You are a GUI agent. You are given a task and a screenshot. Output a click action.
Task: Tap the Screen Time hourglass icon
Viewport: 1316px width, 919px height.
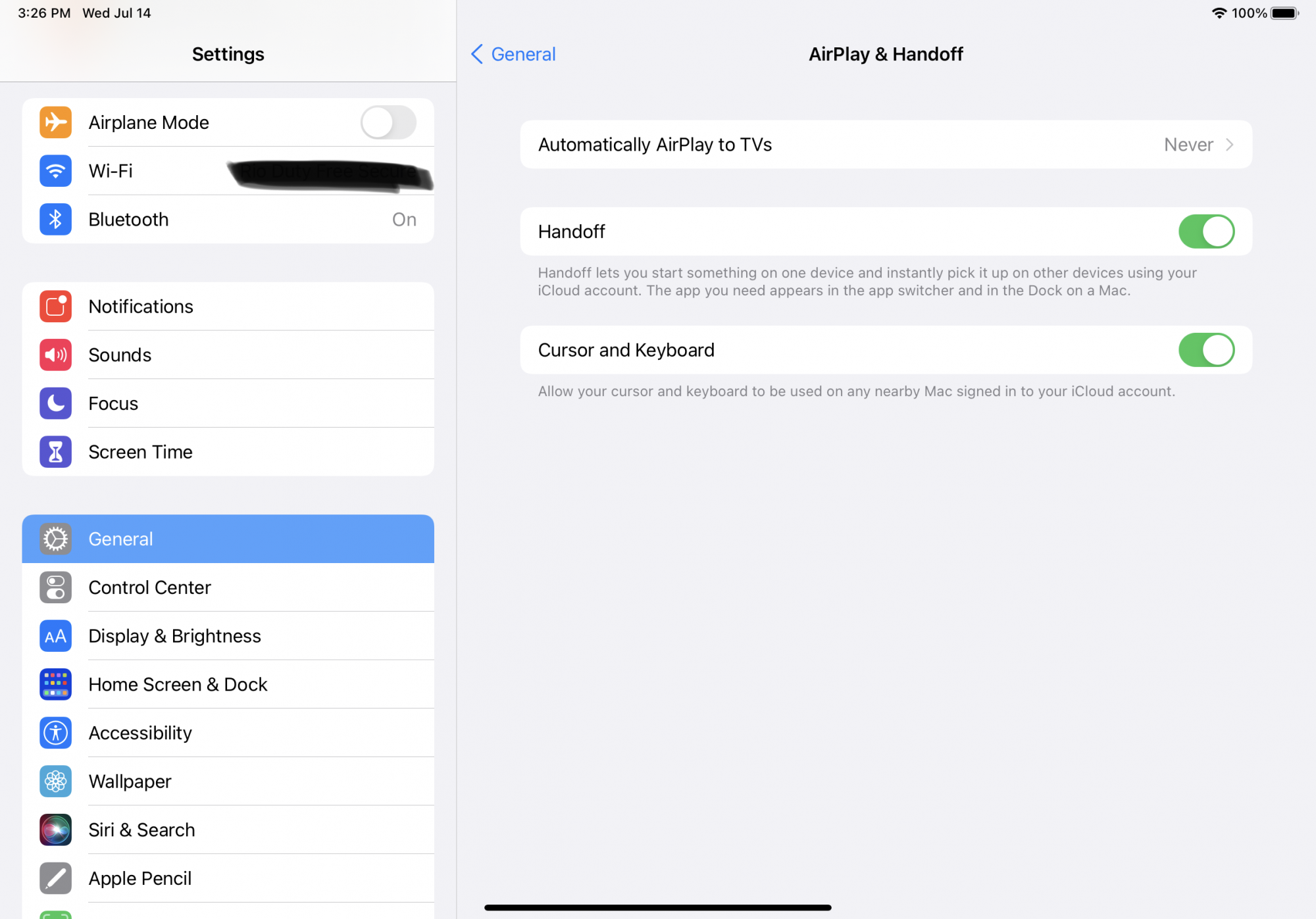click(55, 452)
